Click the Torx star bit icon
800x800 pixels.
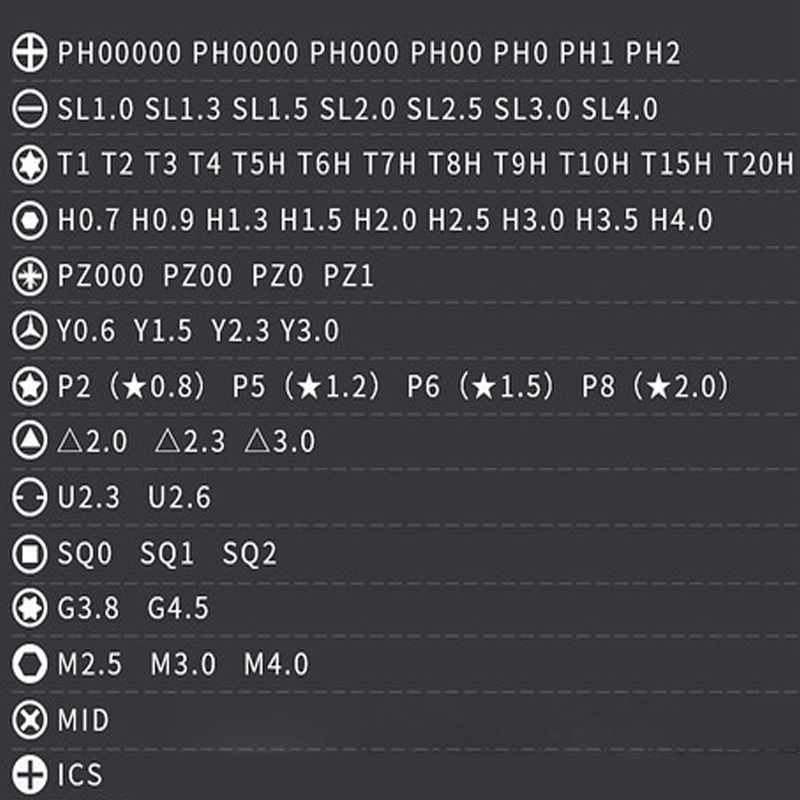tap(30, 164)
